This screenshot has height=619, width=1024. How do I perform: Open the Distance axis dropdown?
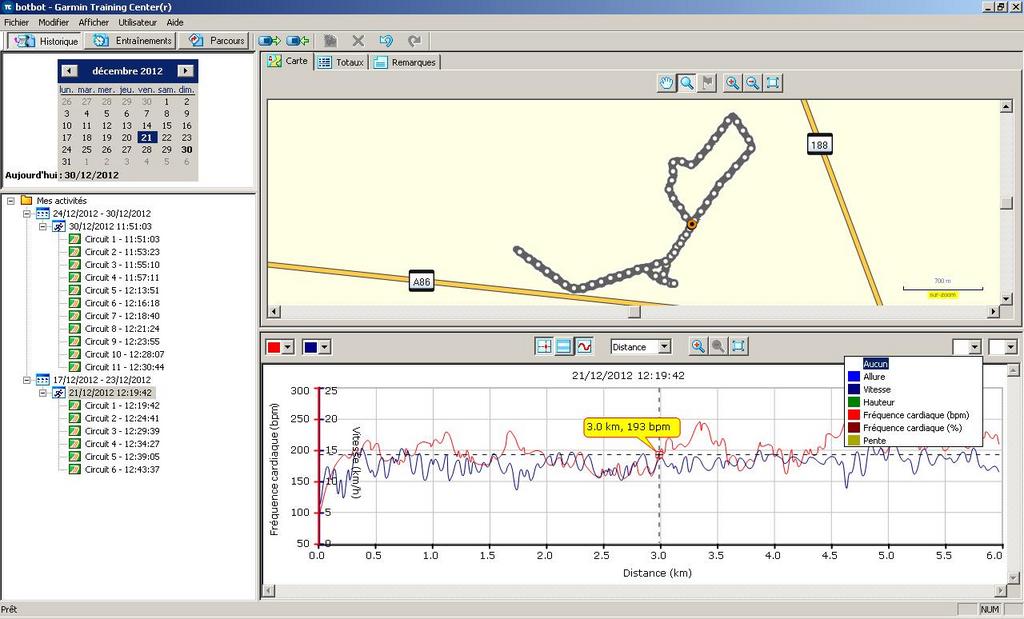pyautogui.click(x=664, y=347)
